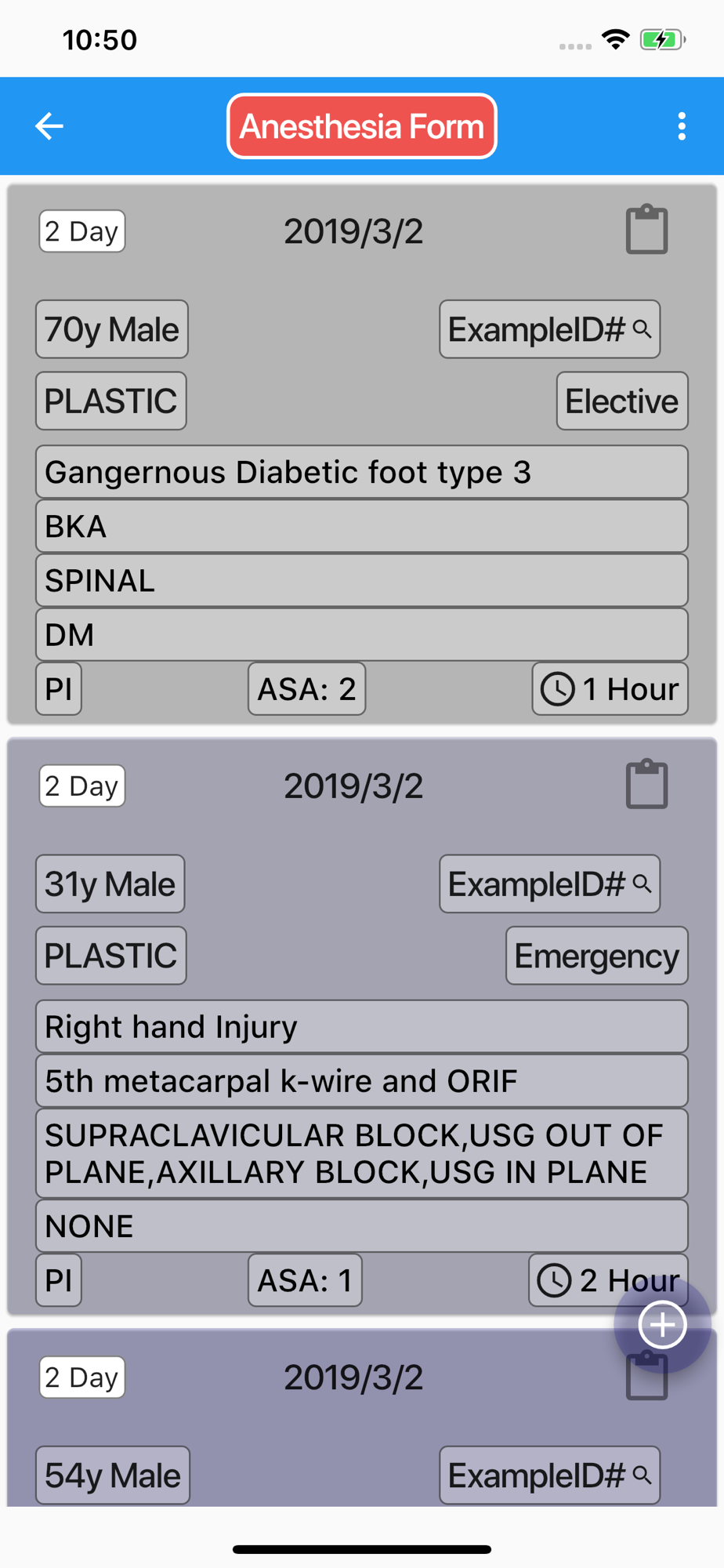724x1568 pixels.
Task: Select the SPINAL anesthesia field
Action: [362, 580]
